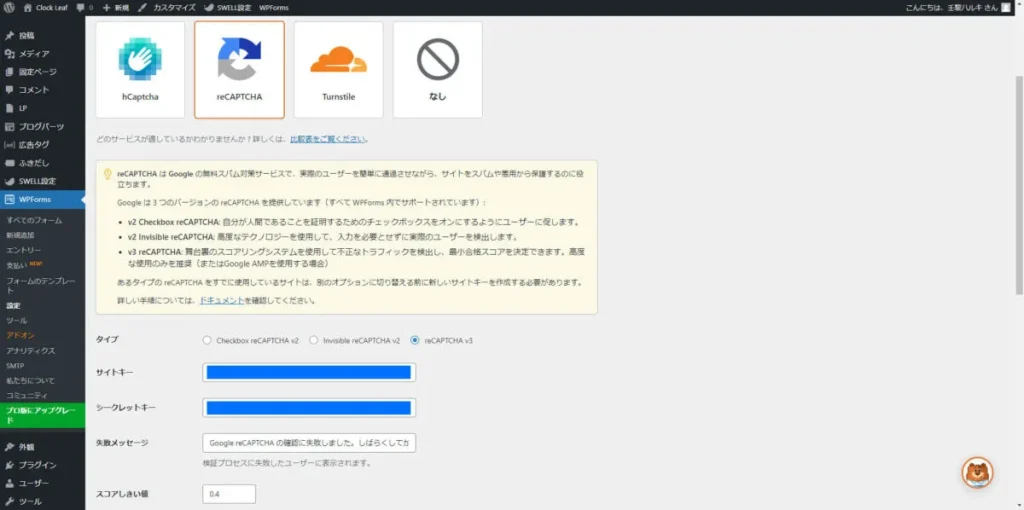The image size is (1024, 510).
Task: Open 外観 in the sidebar
Action: 42,447
